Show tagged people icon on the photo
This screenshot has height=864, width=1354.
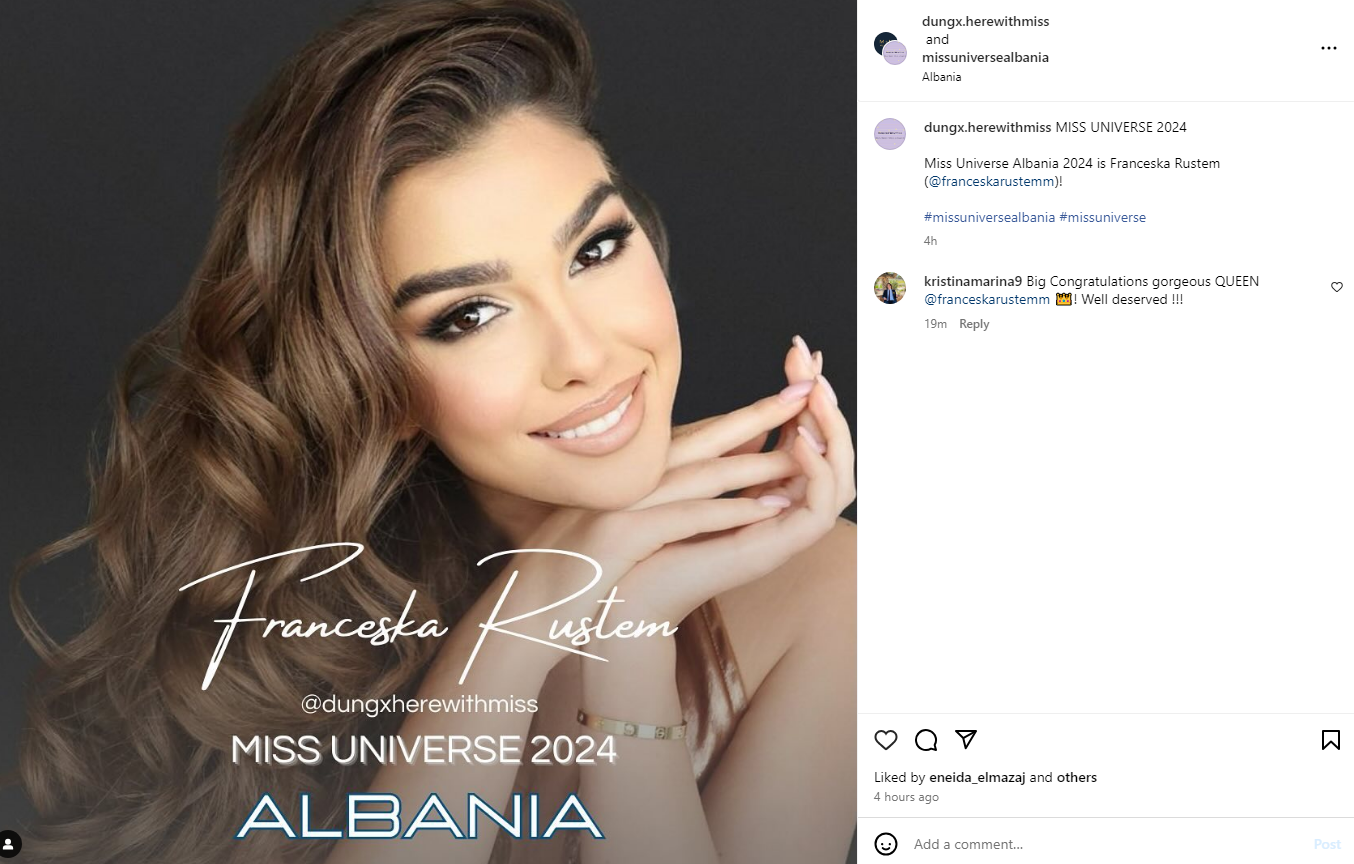(x=9, y=843)
